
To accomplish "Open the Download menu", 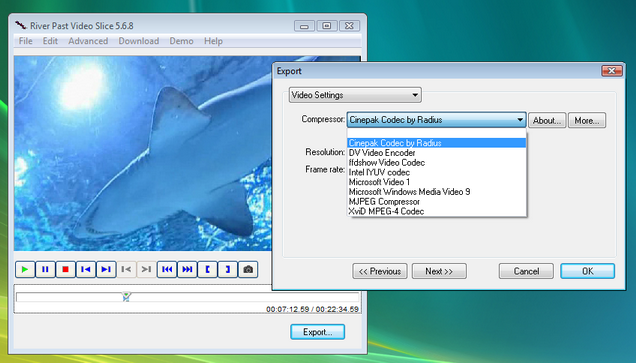I will 139,41.
